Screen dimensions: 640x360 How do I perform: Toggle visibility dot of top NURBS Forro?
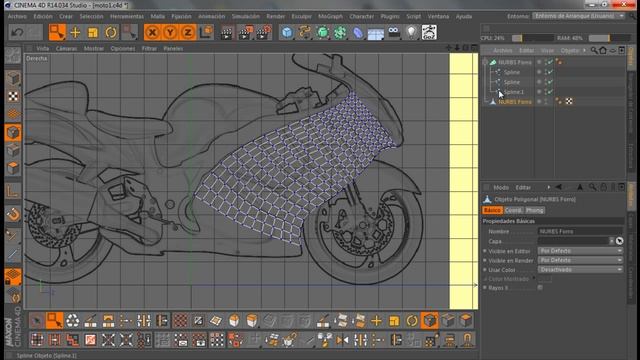(539, 62)
